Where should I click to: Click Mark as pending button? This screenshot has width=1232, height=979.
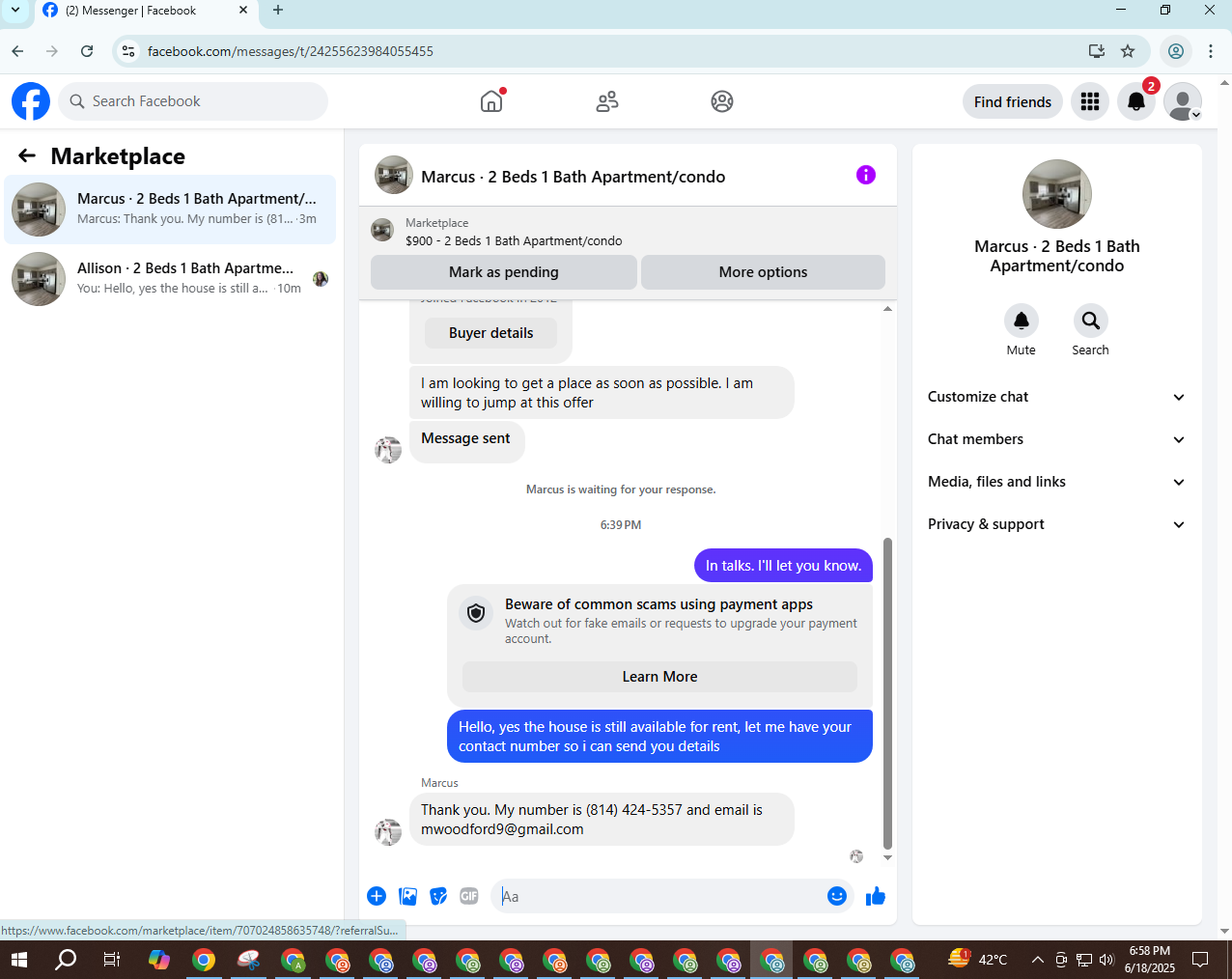tap(504, 272)
